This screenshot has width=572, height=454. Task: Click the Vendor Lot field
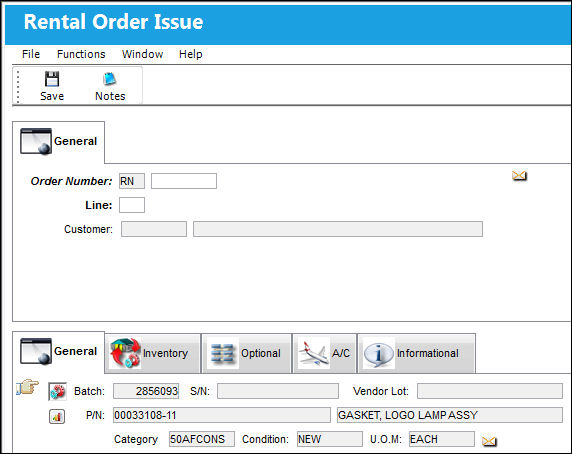coord(490,391)
